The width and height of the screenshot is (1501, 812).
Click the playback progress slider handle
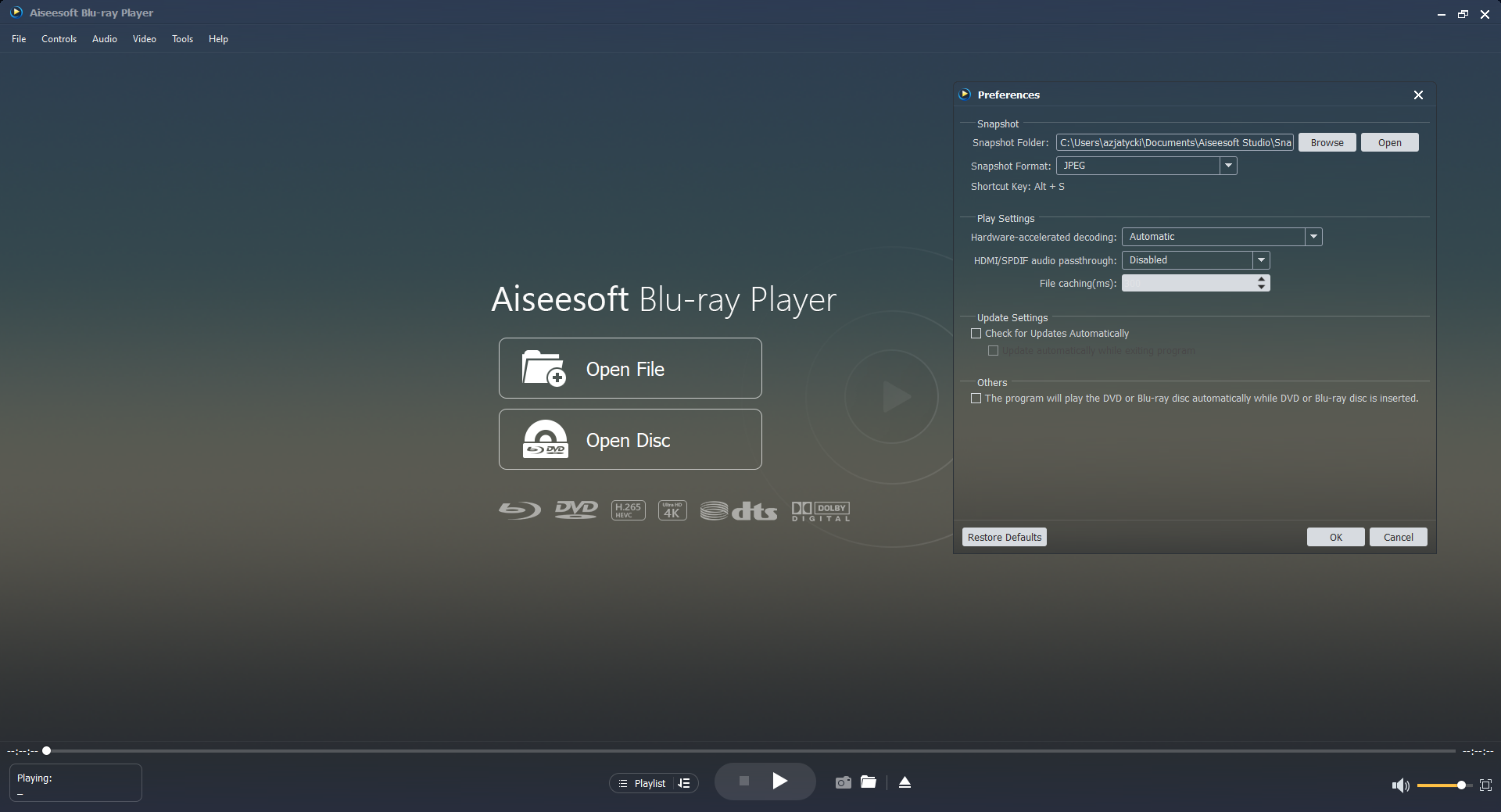[x=47, y=751]
